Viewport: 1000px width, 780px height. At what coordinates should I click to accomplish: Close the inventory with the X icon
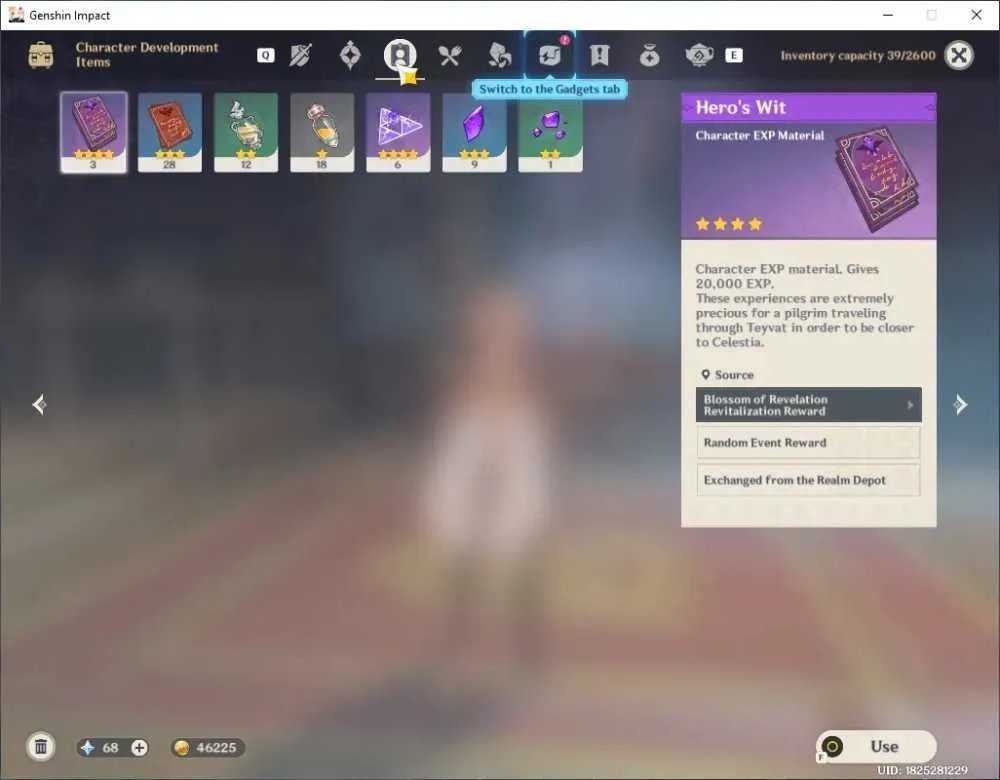(959, 55)
